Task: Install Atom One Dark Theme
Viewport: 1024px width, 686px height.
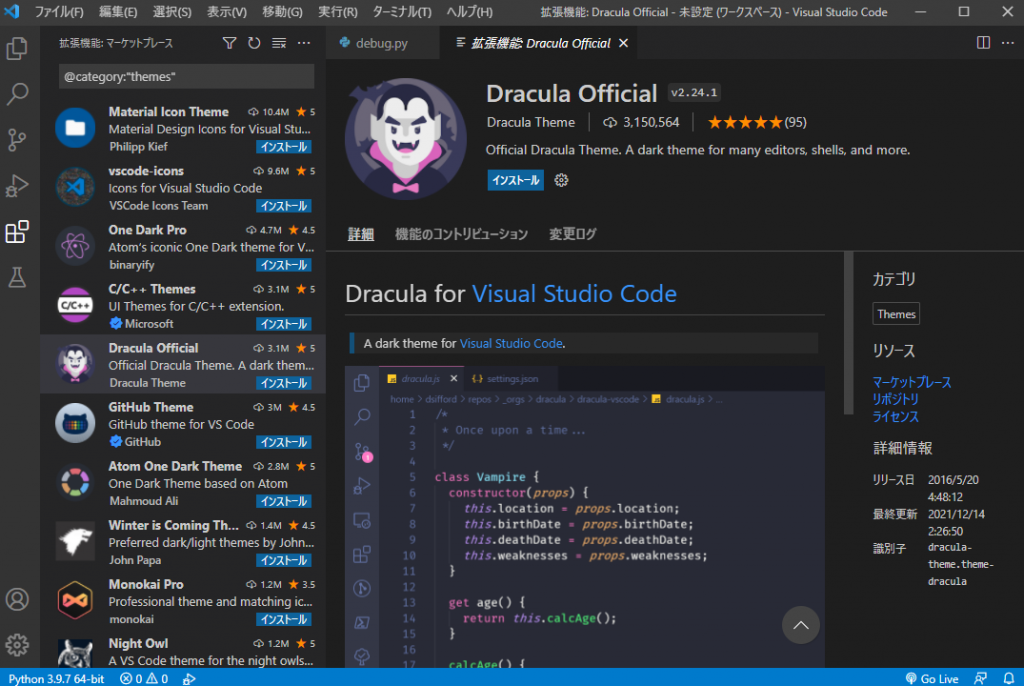Action: click(283, 501)
